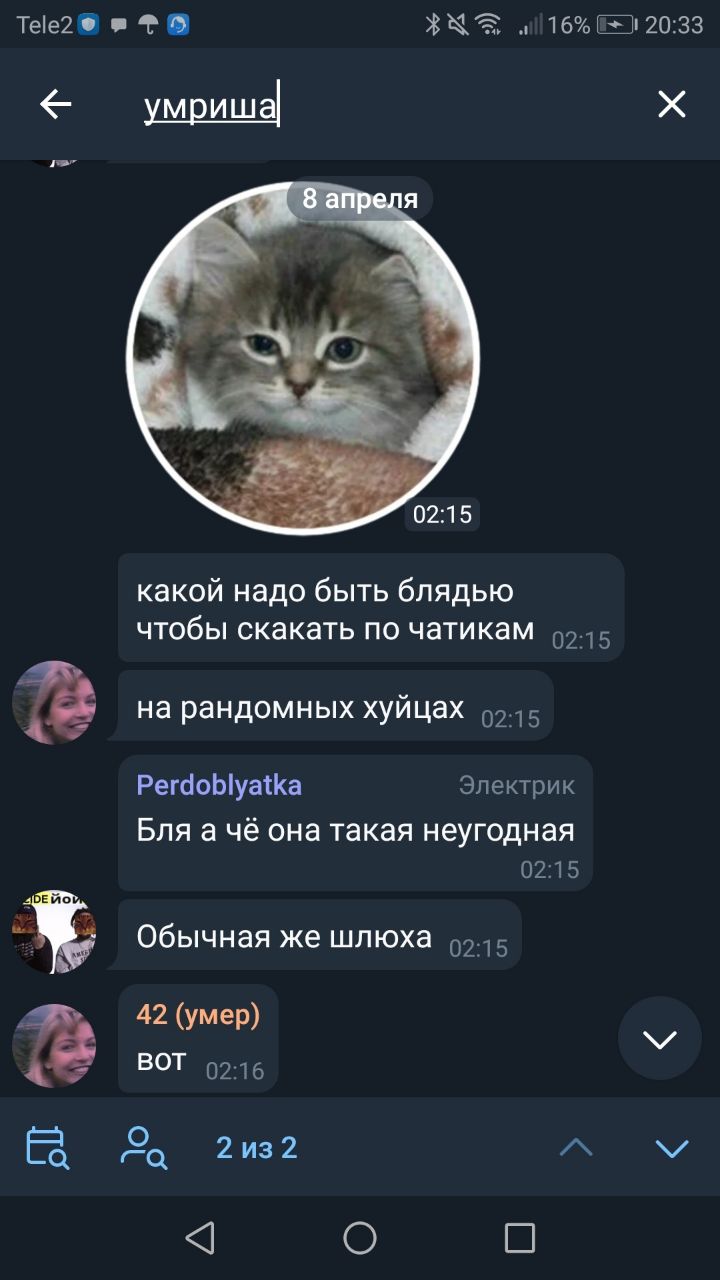Play the round cat video message

(x=303, y=358)
